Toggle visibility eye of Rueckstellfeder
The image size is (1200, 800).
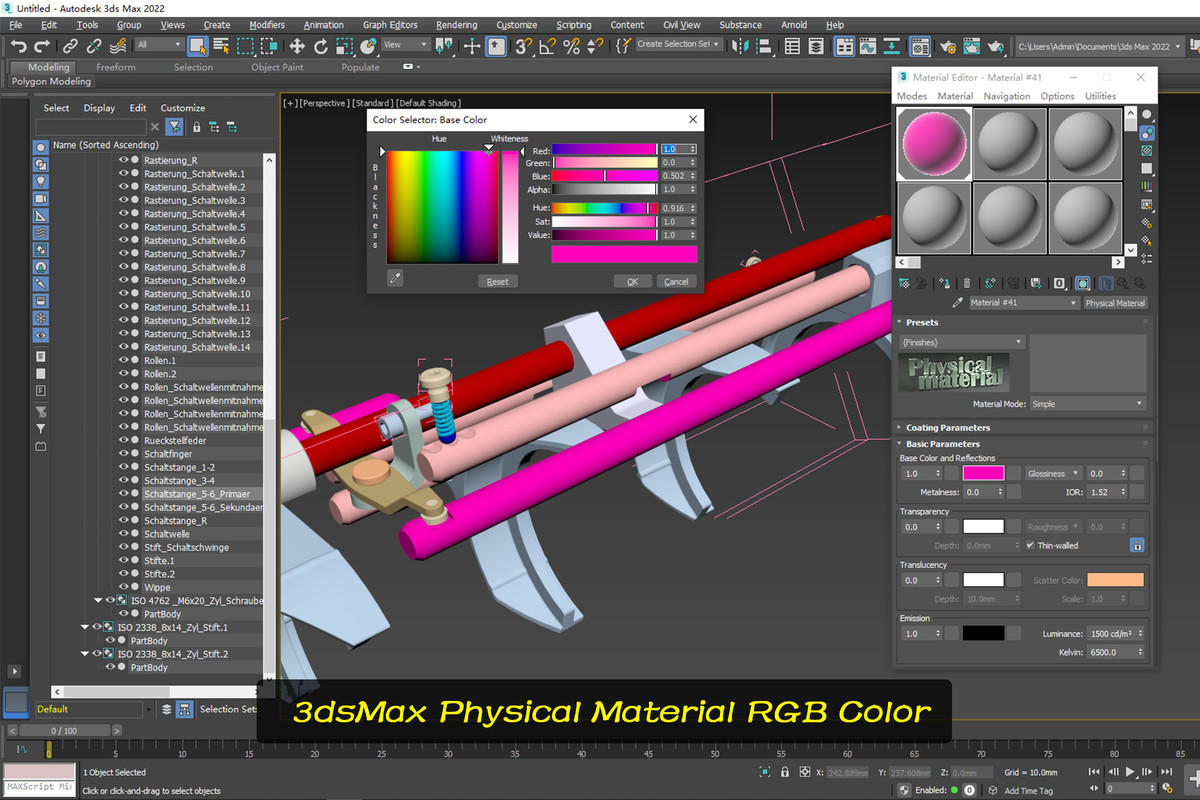coord(124,440)
